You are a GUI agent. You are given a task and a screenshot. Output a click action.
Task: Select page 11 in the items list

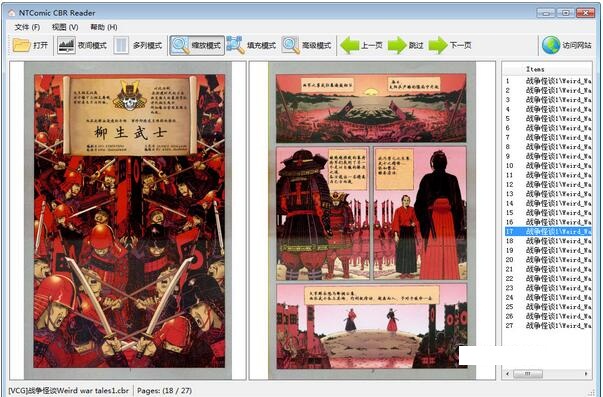[548, 175]
